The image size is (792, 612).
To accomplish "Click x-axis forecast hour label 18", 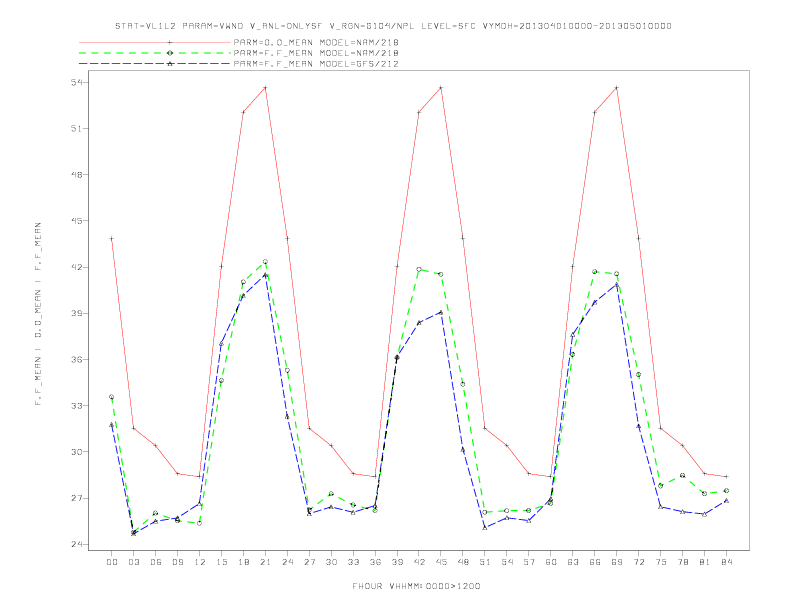I will tap(243, 562).
